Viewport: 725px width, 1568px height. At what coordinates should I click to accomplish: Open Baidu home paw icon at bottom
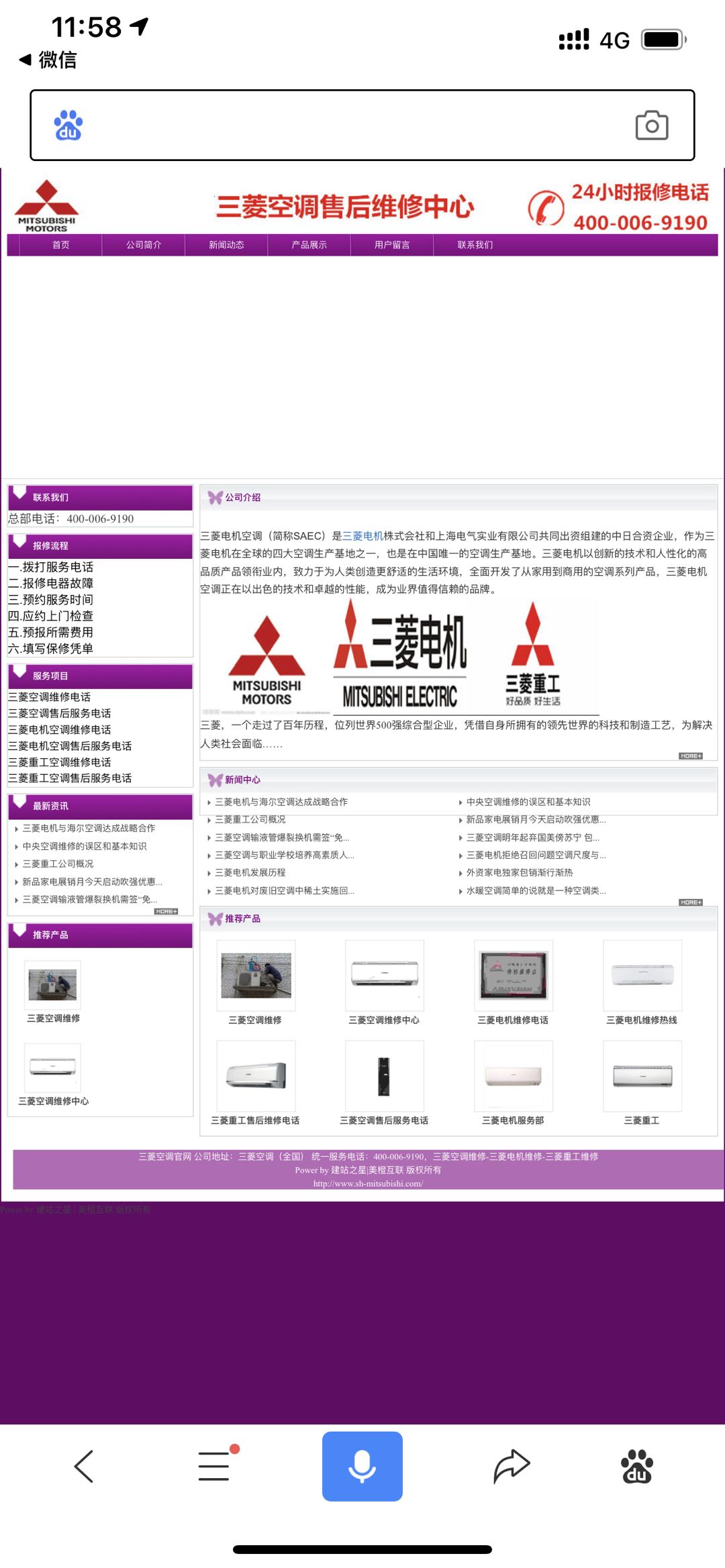pyautogui.click(x=636, y=1466)
